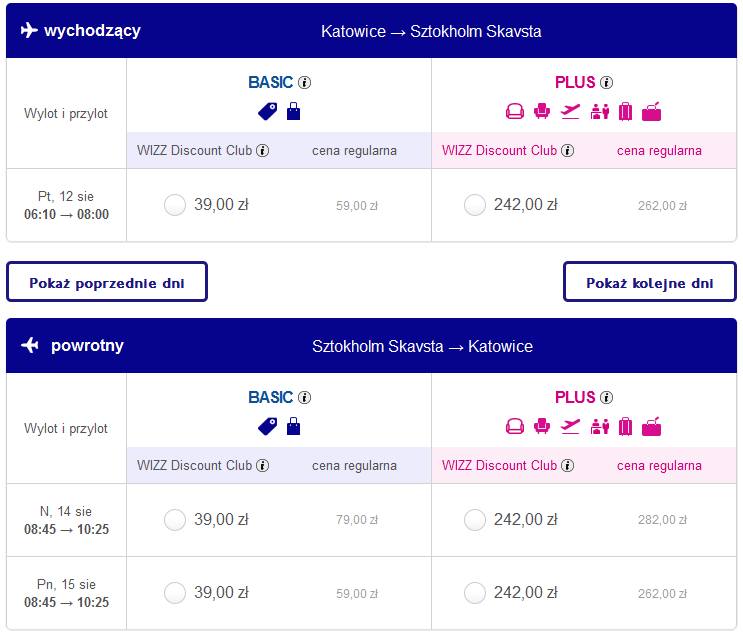743x640 pixels.
Task: Click the return BASIC small bag icon
Action: click(293, 426)
